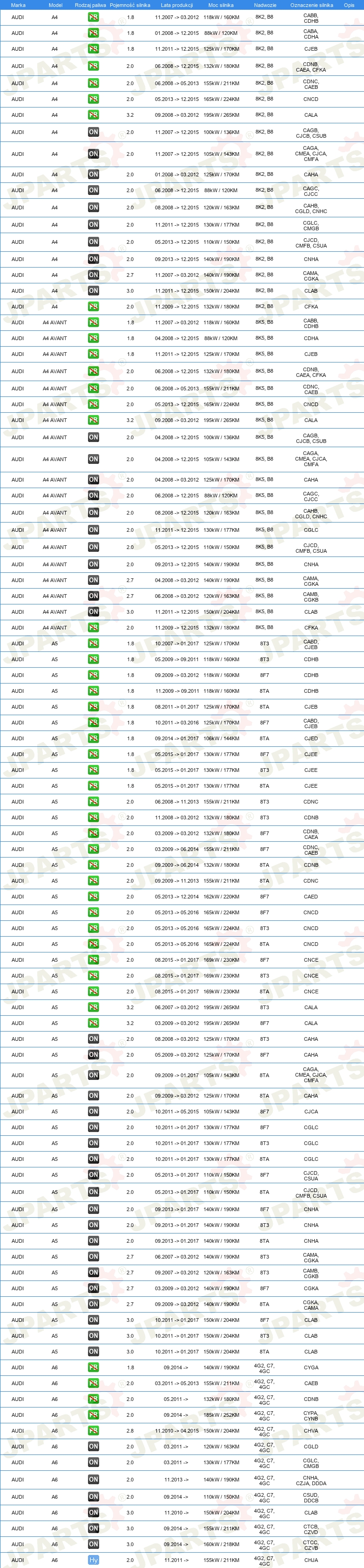Click PB fuel icon in A6 CYGA row

pyautogui.click(x=93, y=1368)
